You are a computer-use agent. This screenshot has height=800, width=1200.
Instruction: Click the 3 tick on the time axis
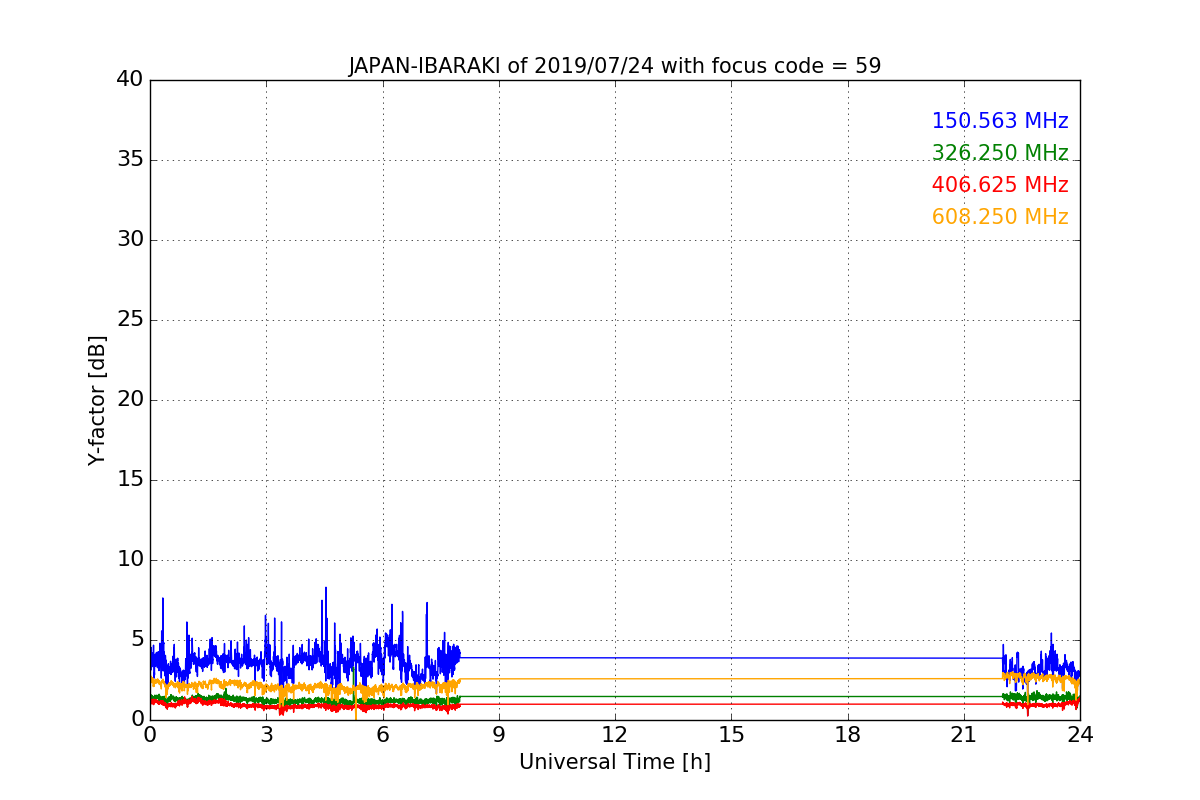(266, 735)
